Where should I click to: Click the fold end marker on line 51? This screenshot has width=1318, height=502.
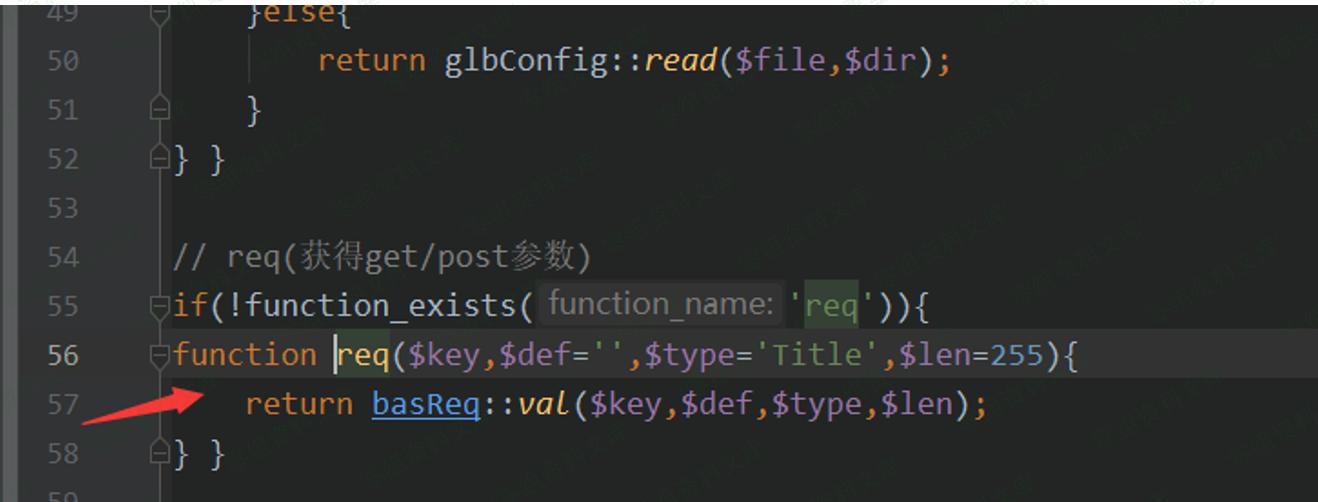click(x=160, y=110)
